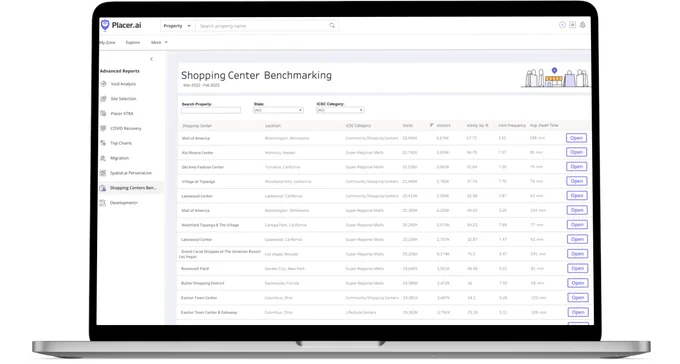
Task: Open the ICSC Category filter dropdown
Action: [x=340, y=110]
